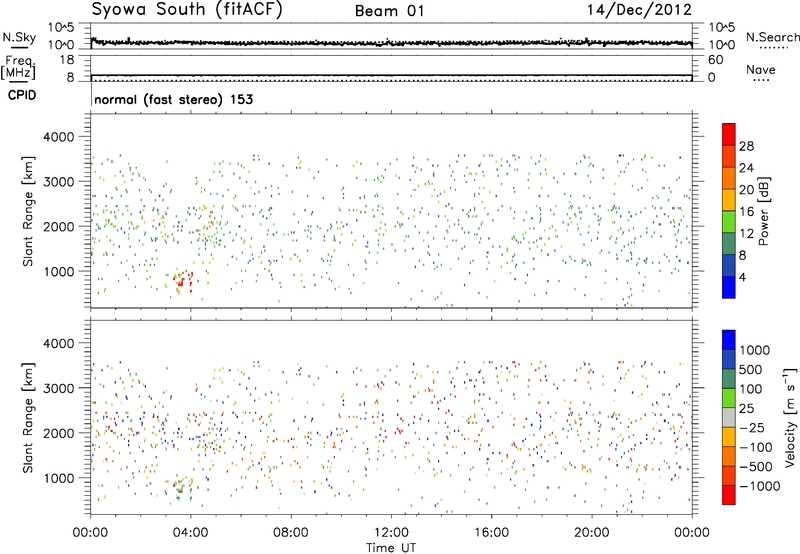Click the '-1000' tick on Velocity scale
The image size is (800, 554).
[x=759, y=486]
